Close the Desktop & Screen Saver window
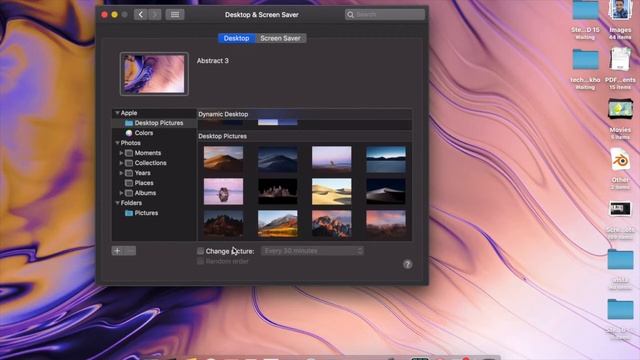Viewport: 640px width, 360px height. pyautogui.click(x=104, y=15)
